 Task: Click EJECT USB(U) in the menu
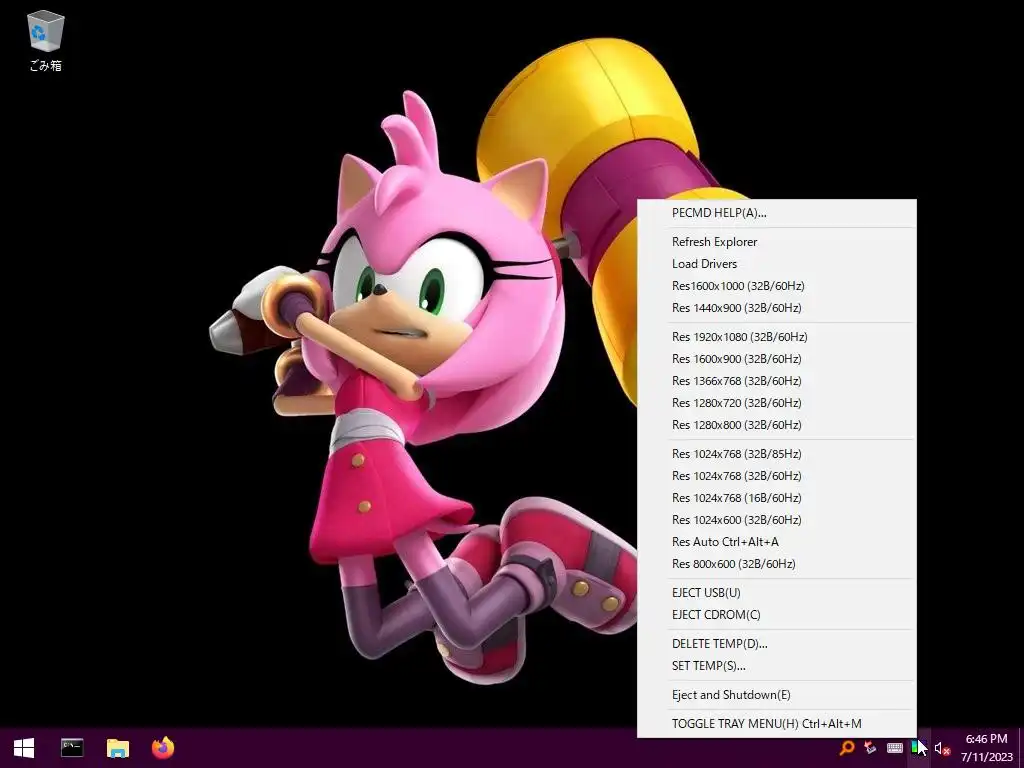click(x=776, y=593)
